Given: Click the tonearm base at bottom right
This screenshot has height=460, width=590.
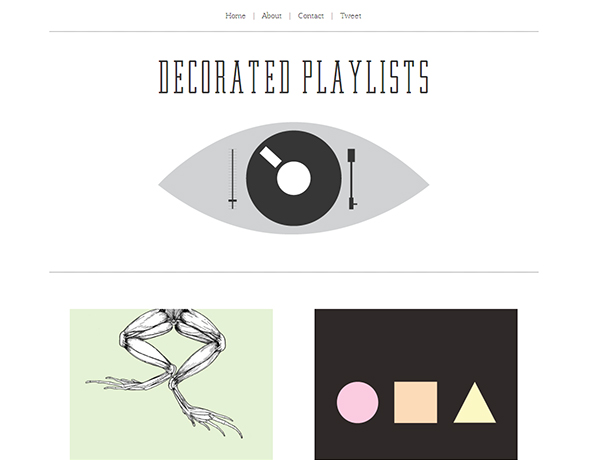Looking at the screenshot, I should click(352, 203).
